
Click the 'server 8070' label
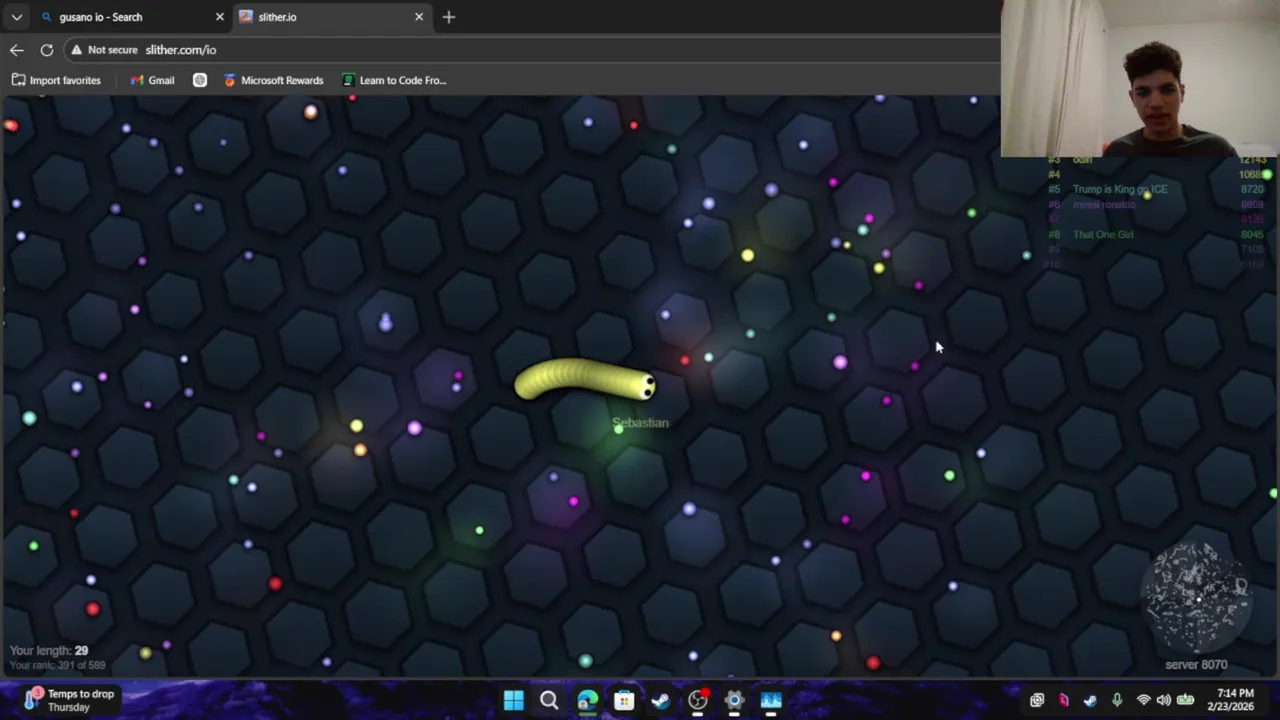pyautogui.click(x=1196, y=665)
